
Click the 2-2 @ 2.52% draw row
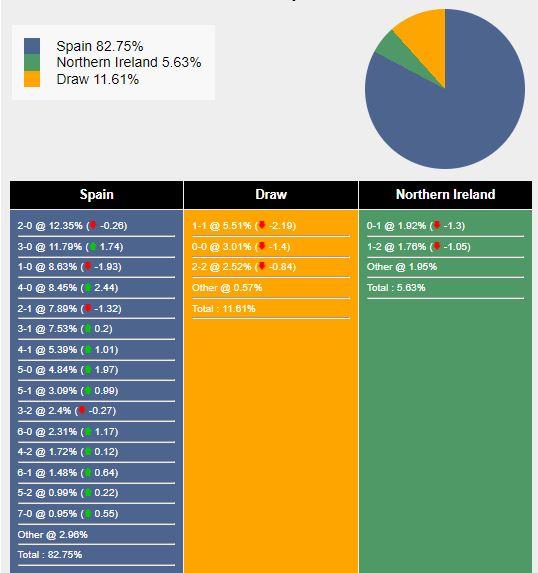pos(271,267)
